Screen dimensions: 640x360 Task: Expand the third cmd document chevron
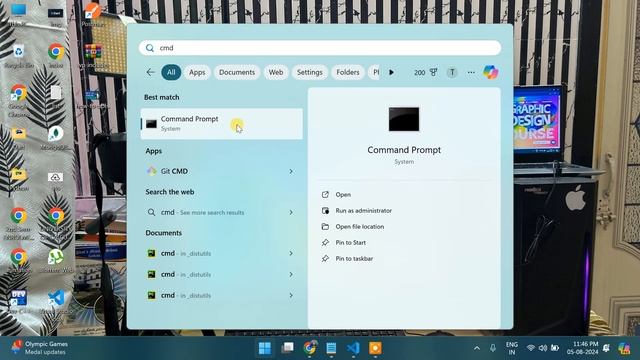291,295
